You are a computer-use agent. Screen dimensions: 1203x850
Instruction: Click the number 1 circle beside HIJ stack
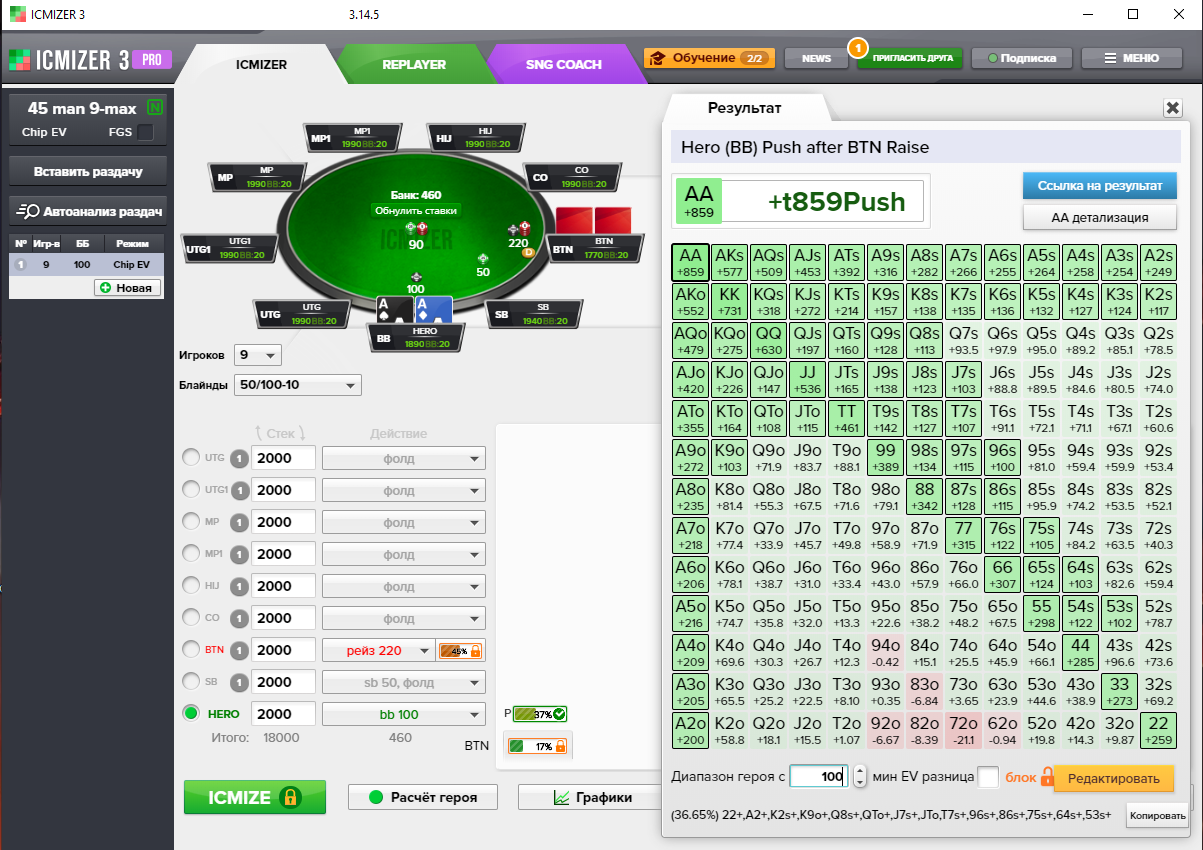pyautogui.click(x=239, y=586)
